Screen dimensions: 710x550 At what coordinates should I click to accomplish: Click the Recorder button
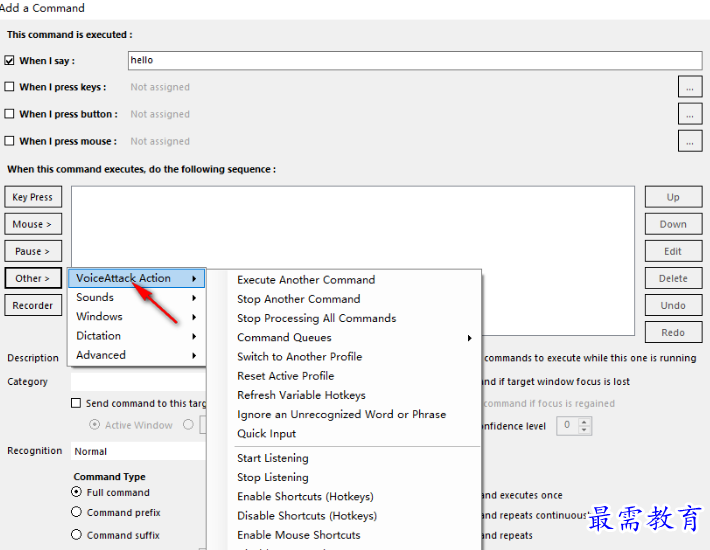coord(33,305)
